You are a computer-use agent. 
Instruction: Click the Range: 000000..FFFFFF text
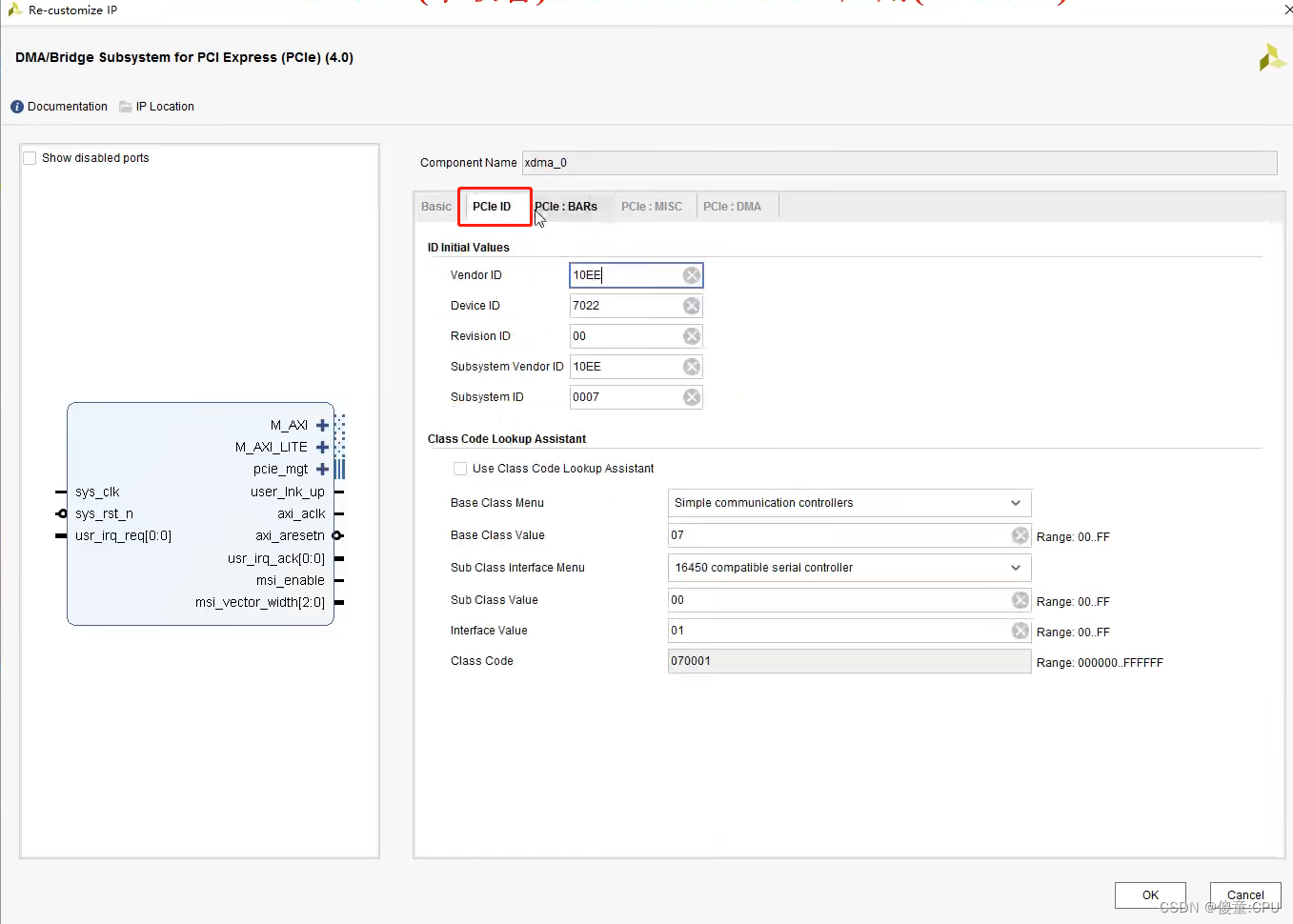pos(1100,663)
